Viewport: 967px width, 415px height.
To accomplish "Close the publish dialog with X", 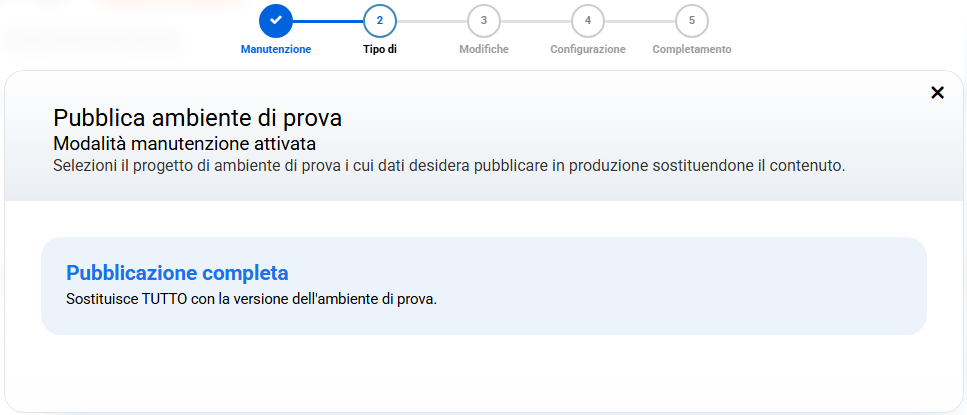I will 937,93.
